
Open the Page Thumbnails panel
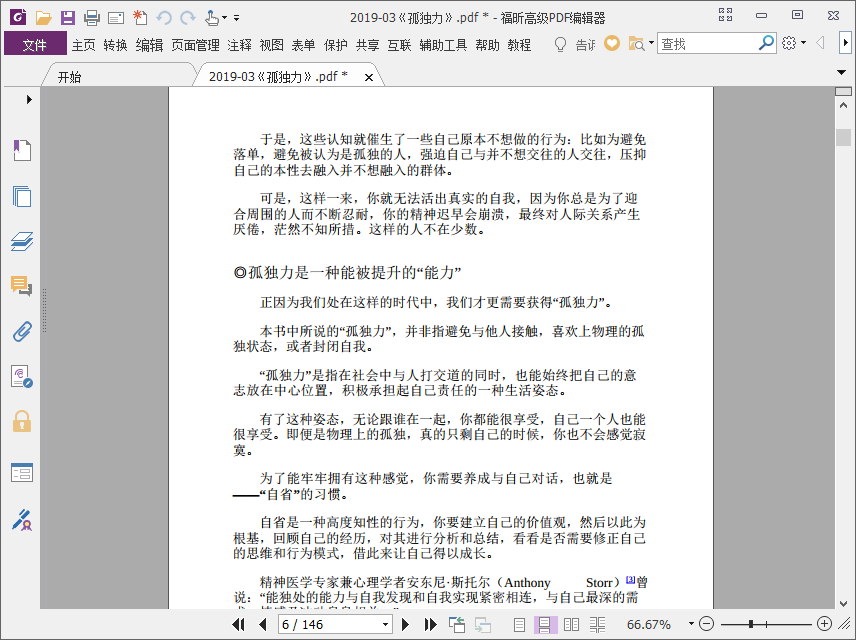pos(22,196)
